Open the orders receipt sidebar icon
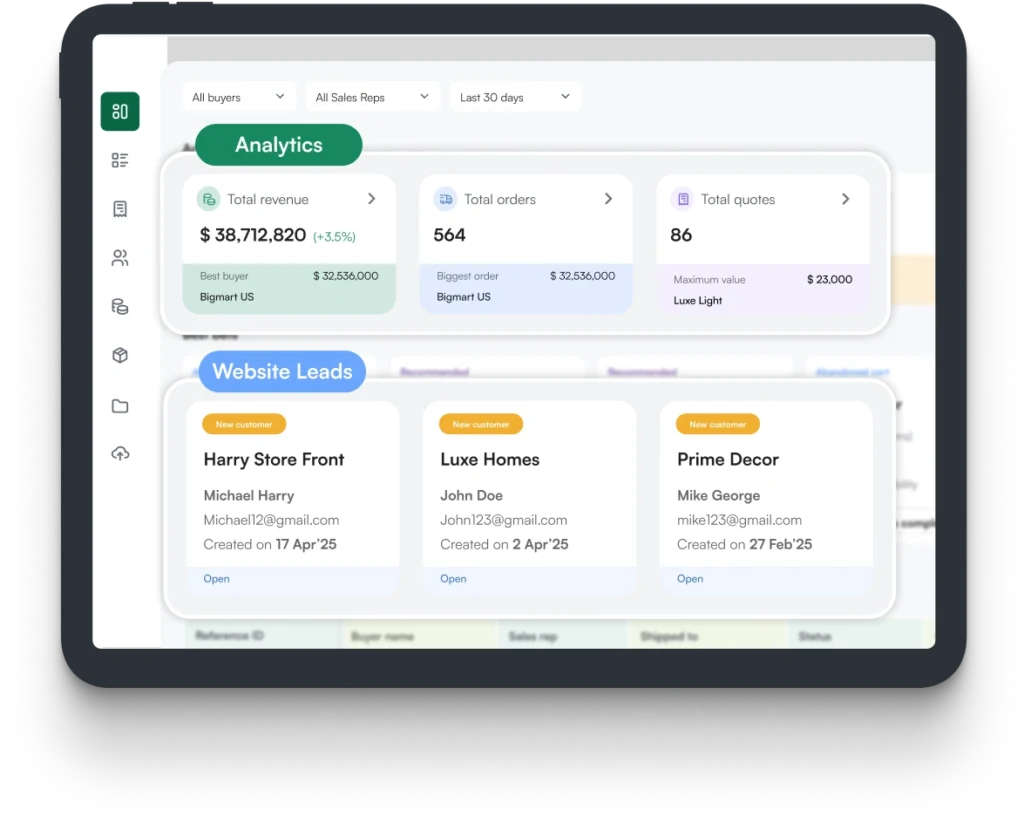 tap(120, 209)
